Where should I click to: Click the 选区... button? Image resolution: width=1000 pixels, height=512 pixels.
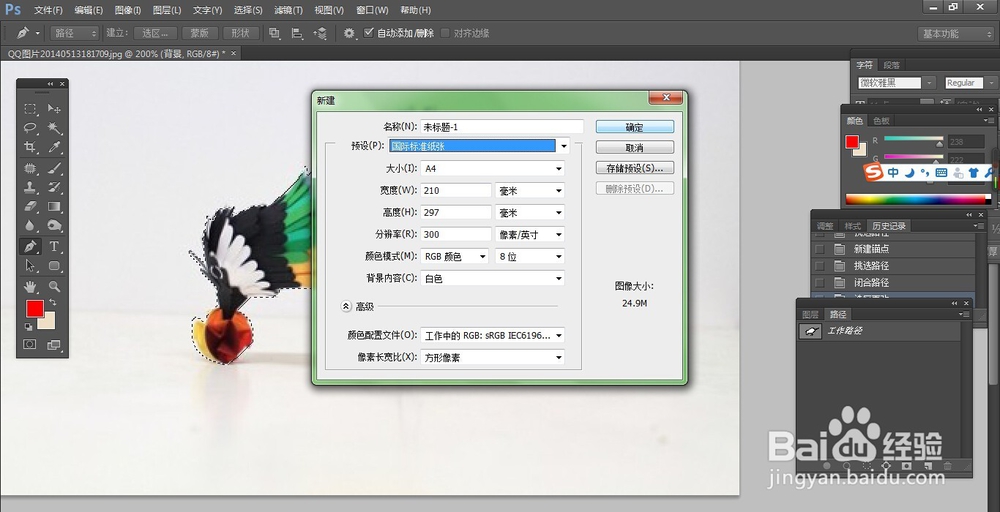pyautogui.click(x=156, y=33)
